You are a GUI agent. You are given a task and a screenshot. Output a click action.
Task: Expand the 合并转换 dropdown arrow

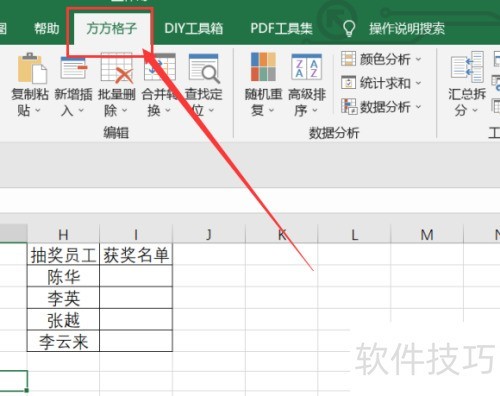(x=168, y=110)
